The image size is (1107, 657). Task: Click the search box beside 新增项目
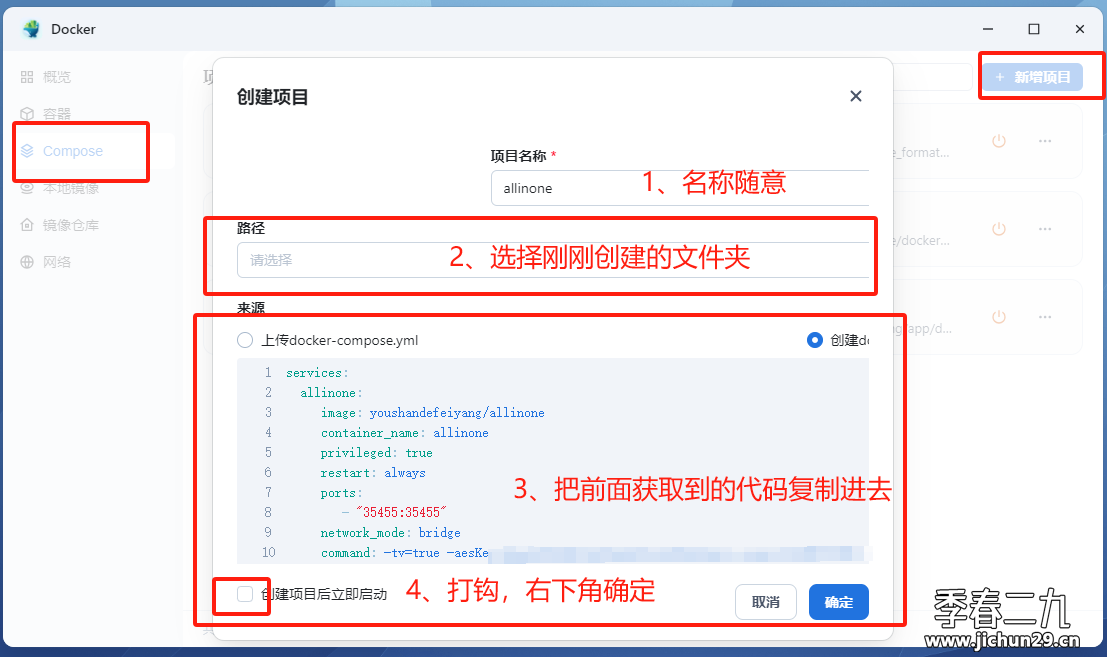[x=933, y=77]
